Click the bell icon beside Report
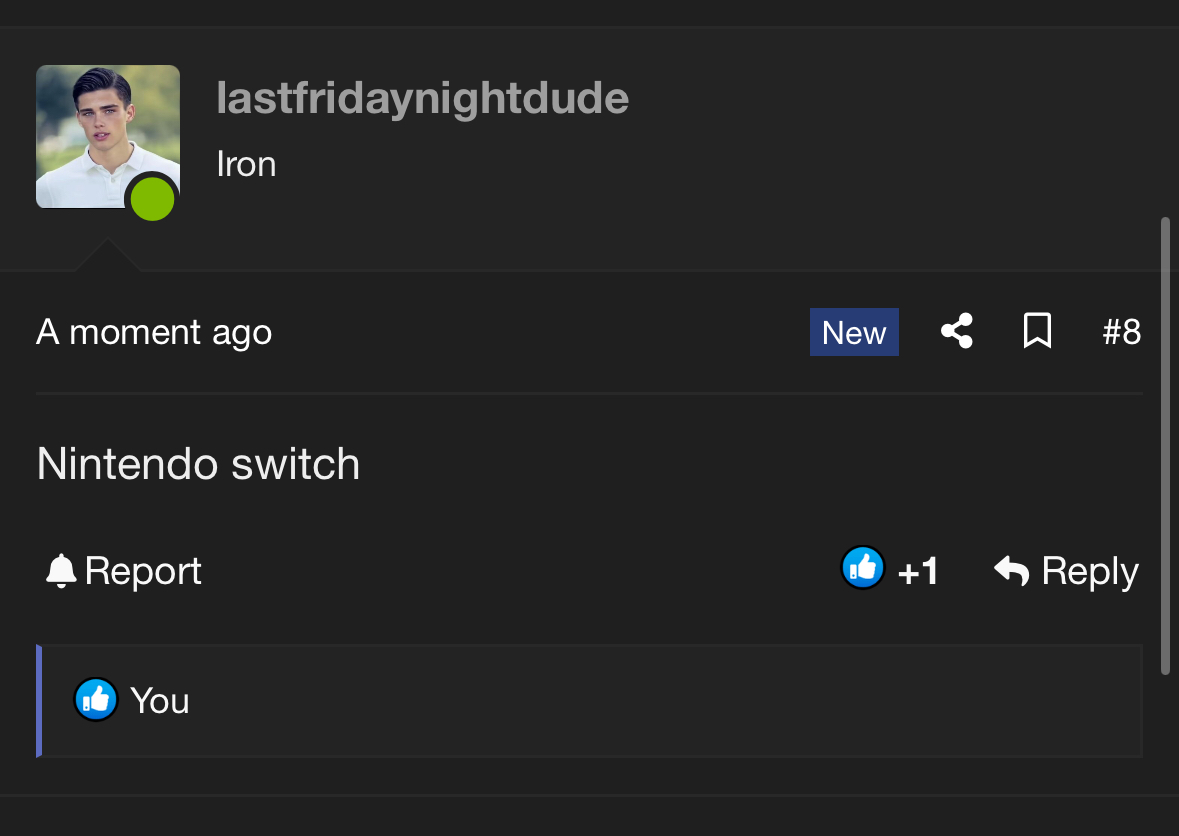 click(61, 571)
